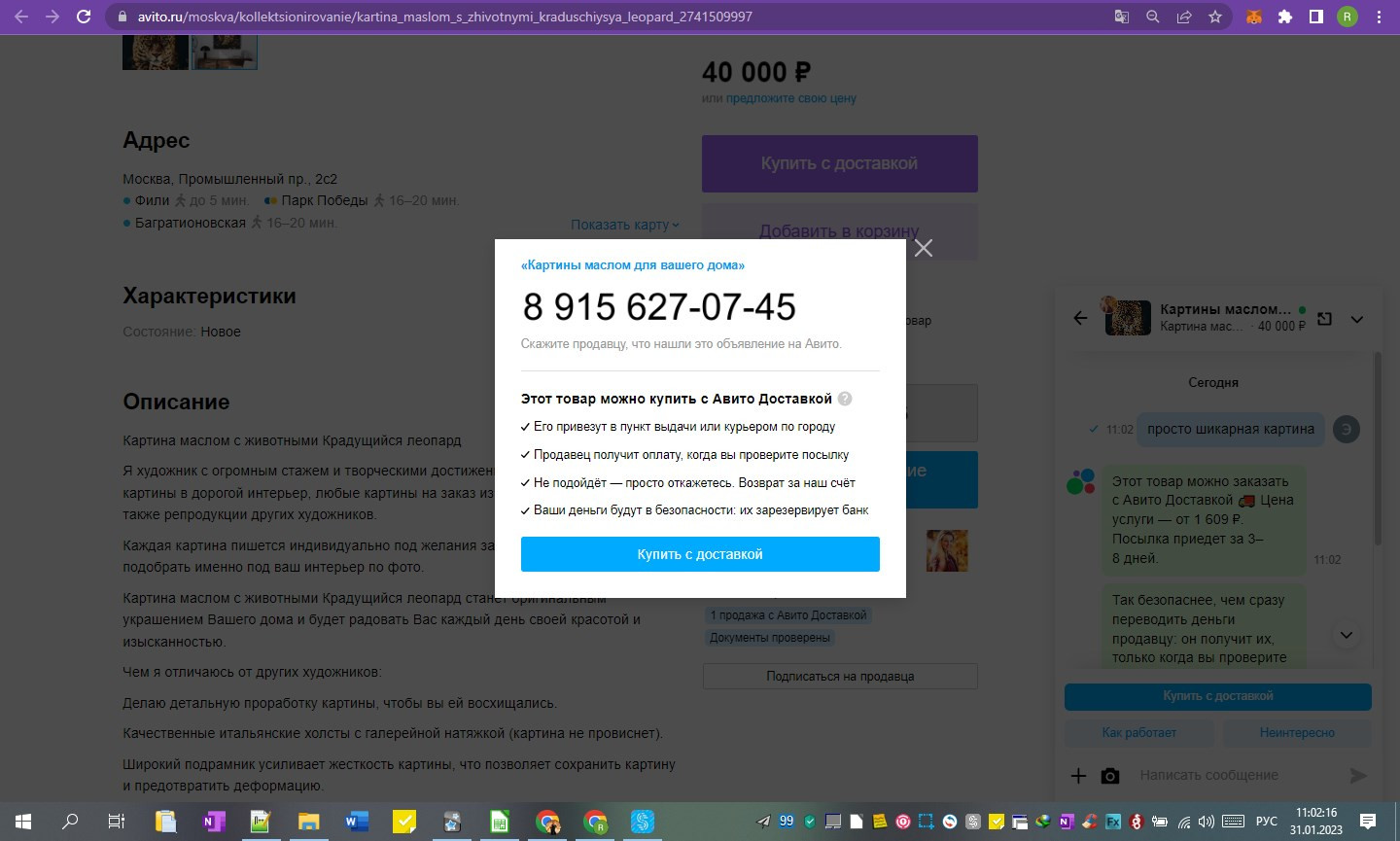The image size is (1400, 841).
Task: Click the «Как работает» chat button
Action: tap(1138, 732)
